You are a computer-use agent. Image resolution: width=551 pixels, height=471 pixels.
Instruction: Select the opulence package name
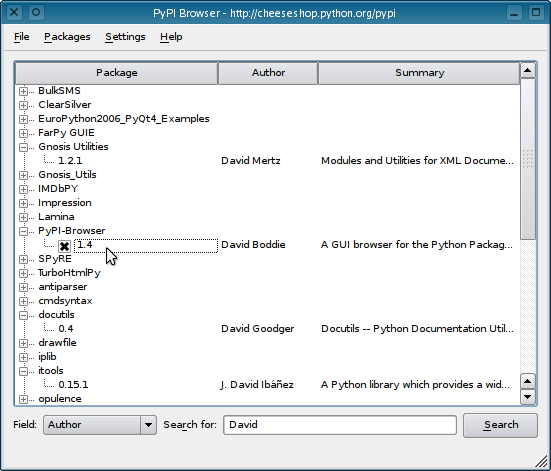click(60, 399)
